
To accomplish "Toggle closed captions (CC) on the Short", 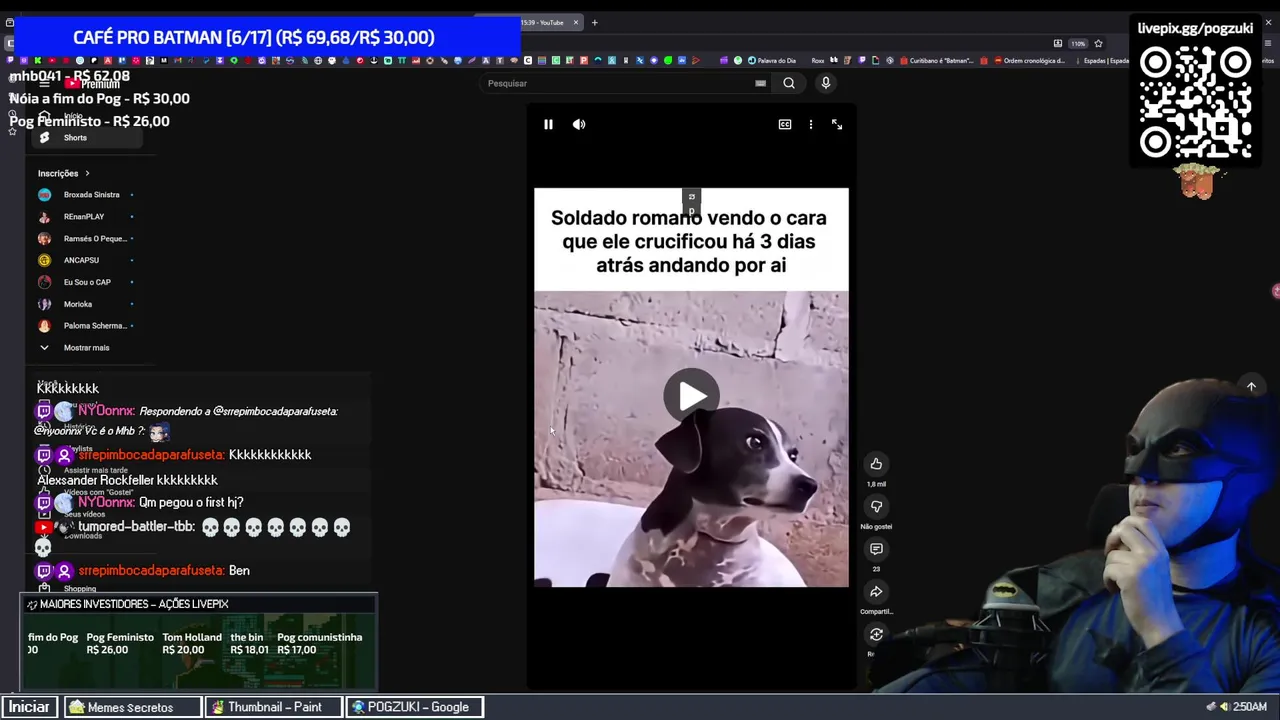I will click(785, 124).
